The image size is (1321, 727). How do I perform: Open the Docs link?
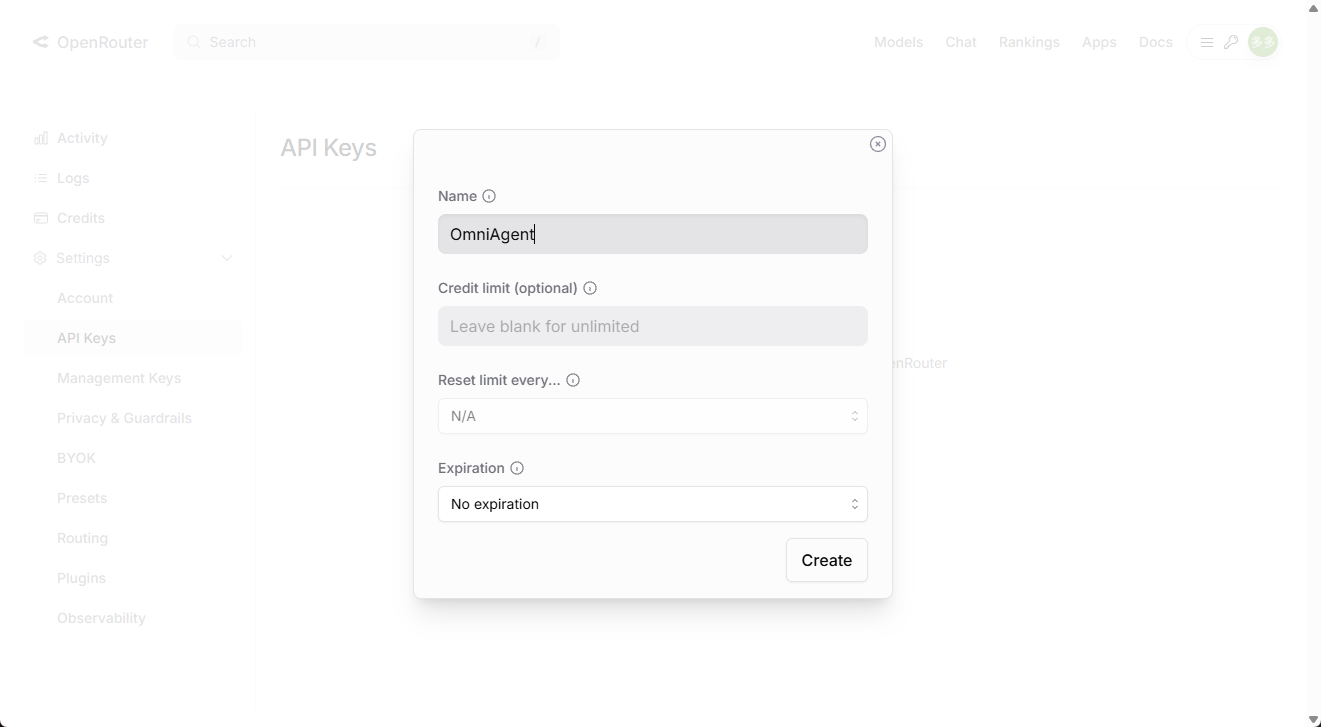click(1155, 42)
